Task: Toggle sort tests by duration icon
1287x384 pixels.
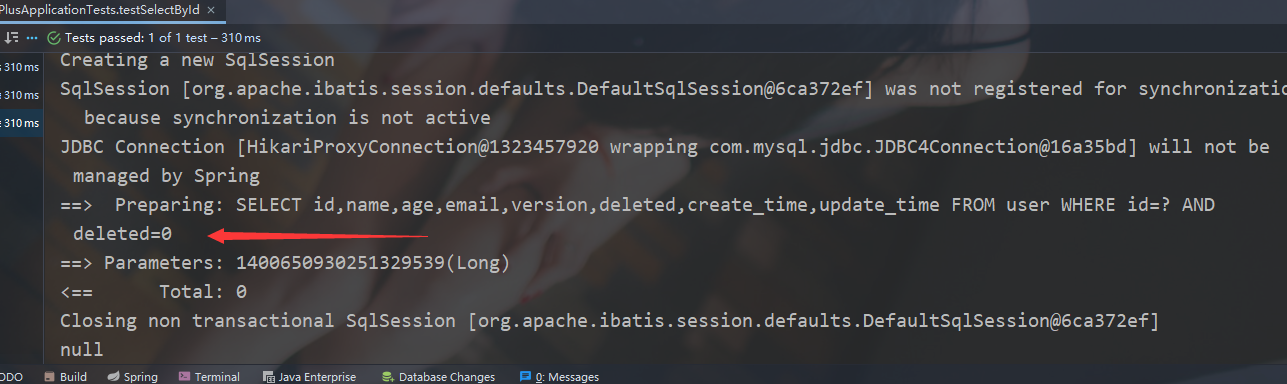Action: click(12, 37)
